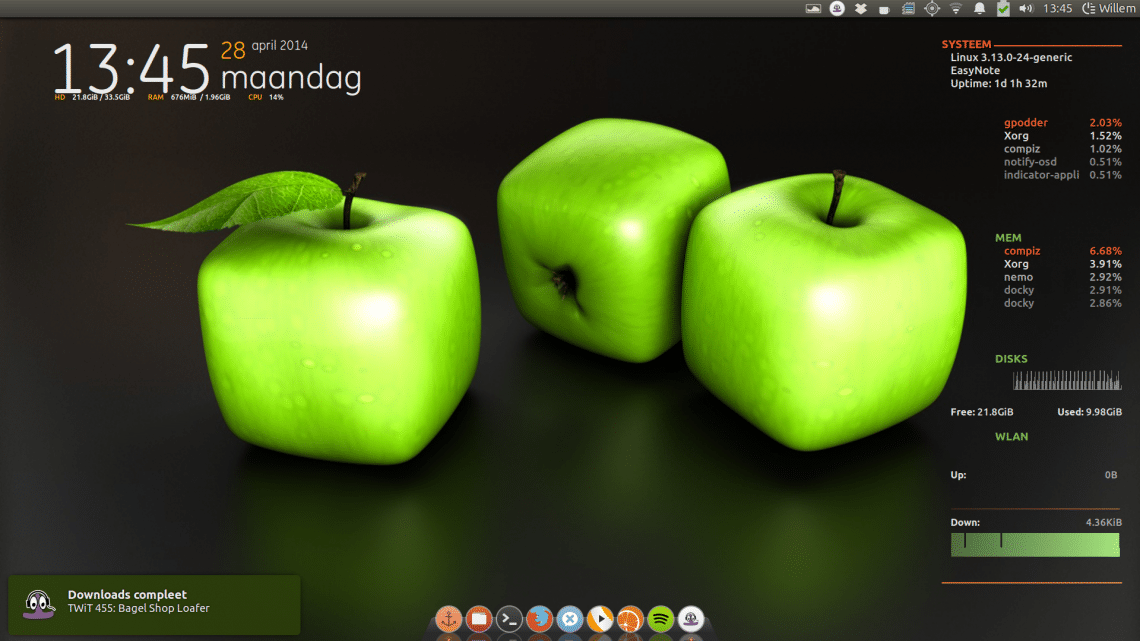Click 'Used: 9.98GiB' disk value
Screen dimensions: 1140x641
point(1089,412)
